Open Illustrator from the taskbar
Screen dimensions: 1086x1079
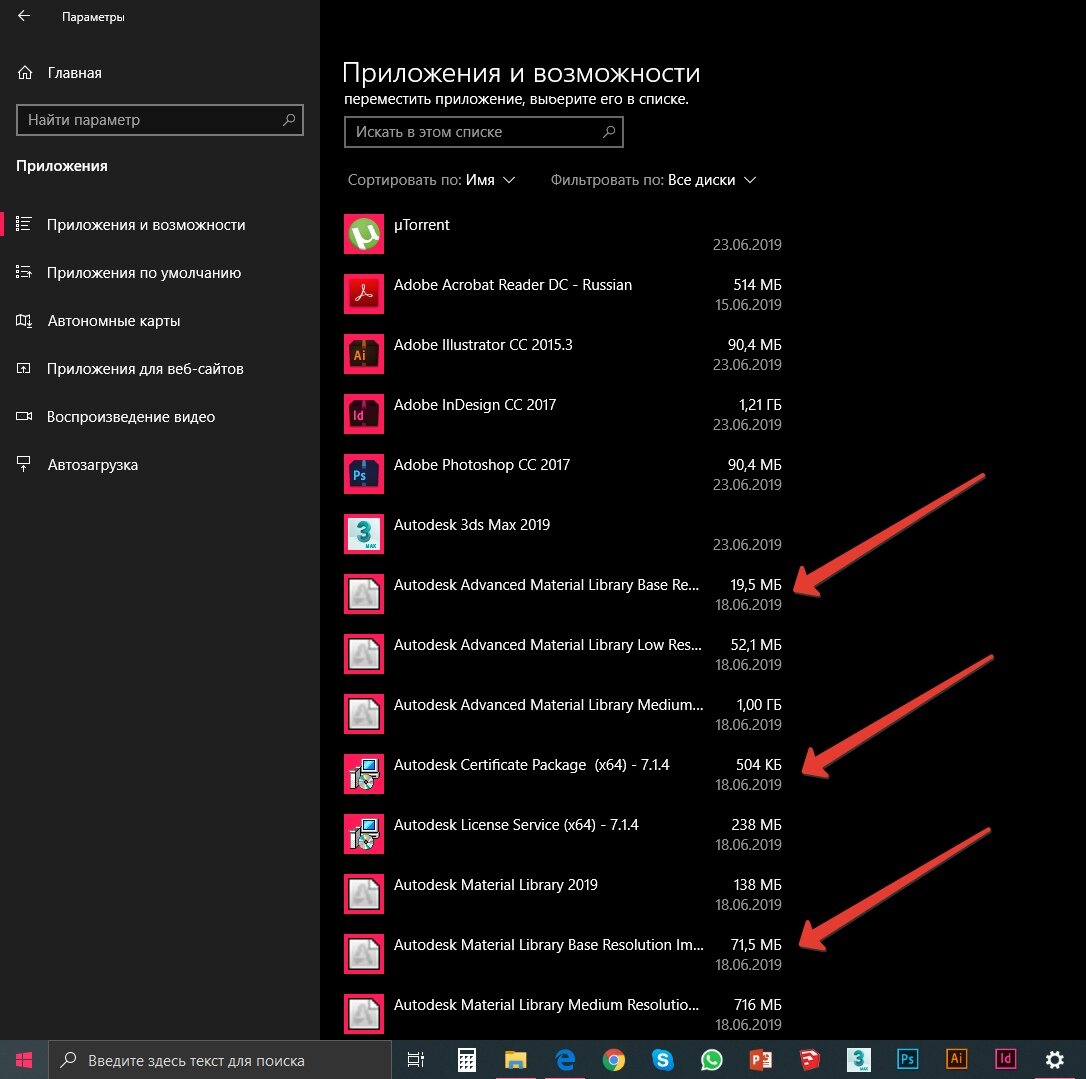(956, 1060)
